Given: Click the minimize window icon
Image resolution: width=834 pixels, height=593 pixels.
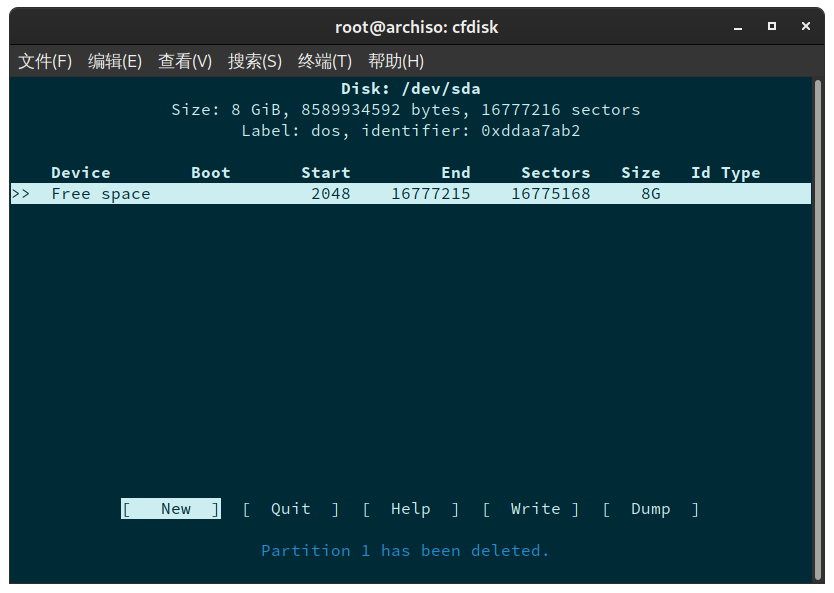Looking at the screenshot, I should [737, 27].
